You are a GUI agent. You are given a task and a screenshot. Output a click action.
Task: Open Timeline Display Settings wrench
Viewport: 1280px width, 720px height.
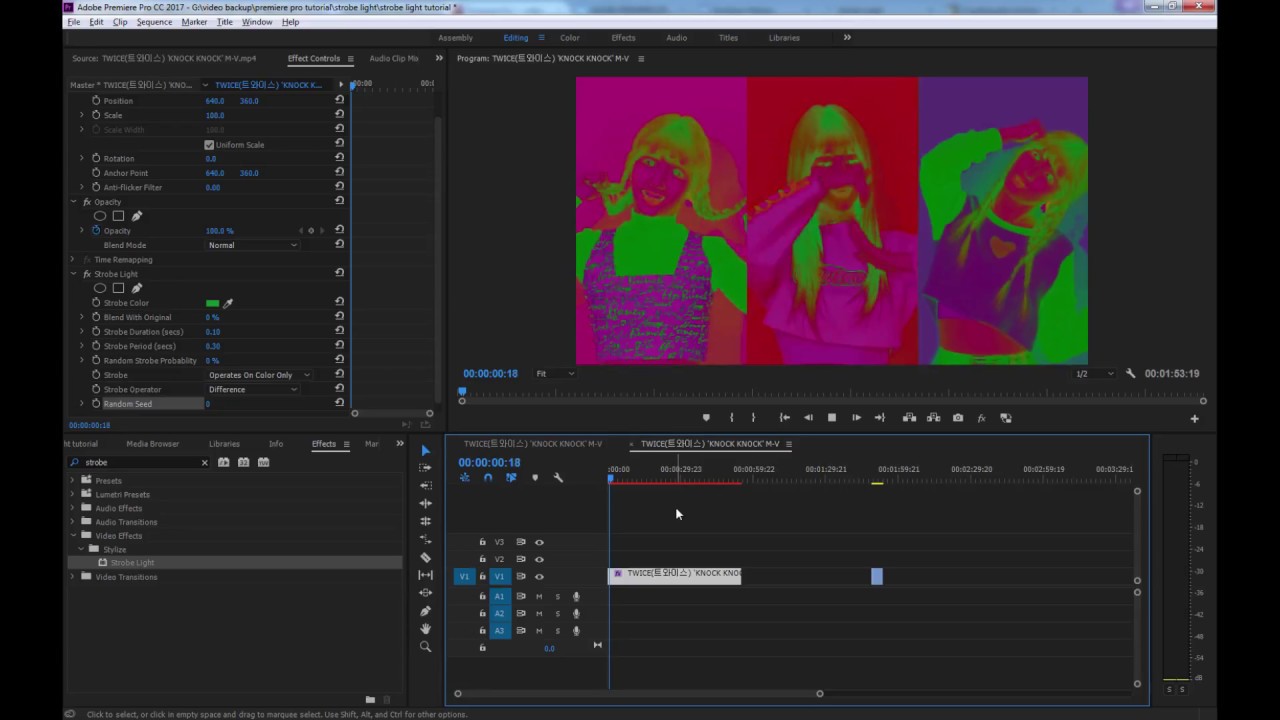pos(558,478)
